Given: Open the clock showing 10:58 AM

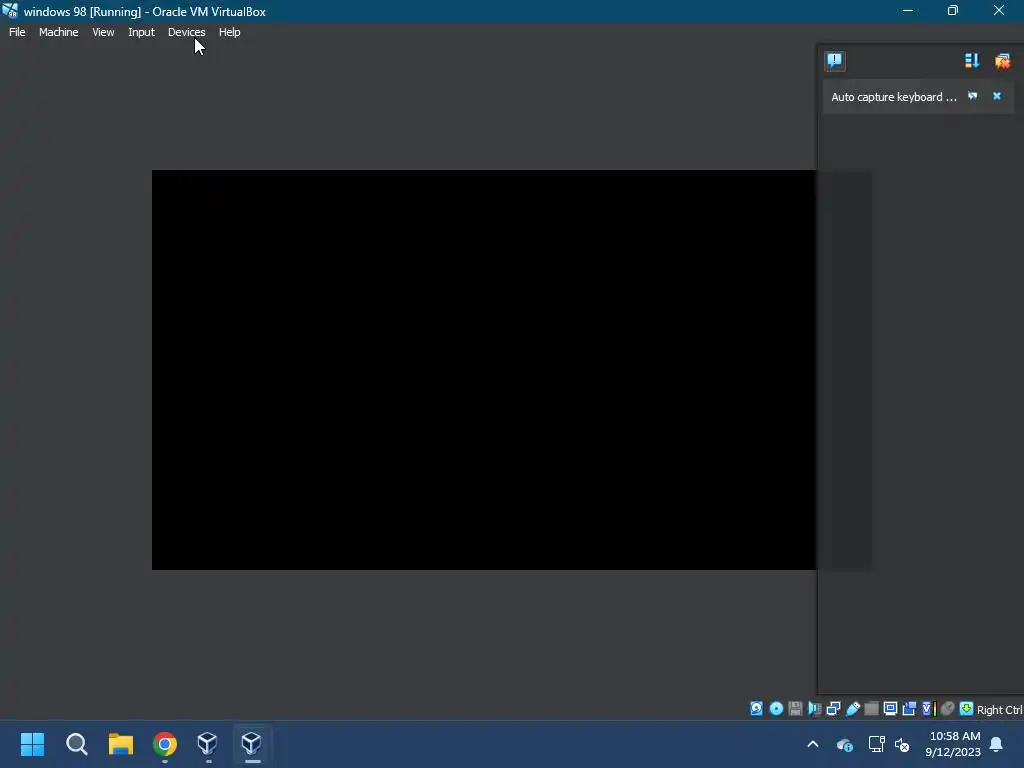Looking at the screenshot, I should click(953, 744).
